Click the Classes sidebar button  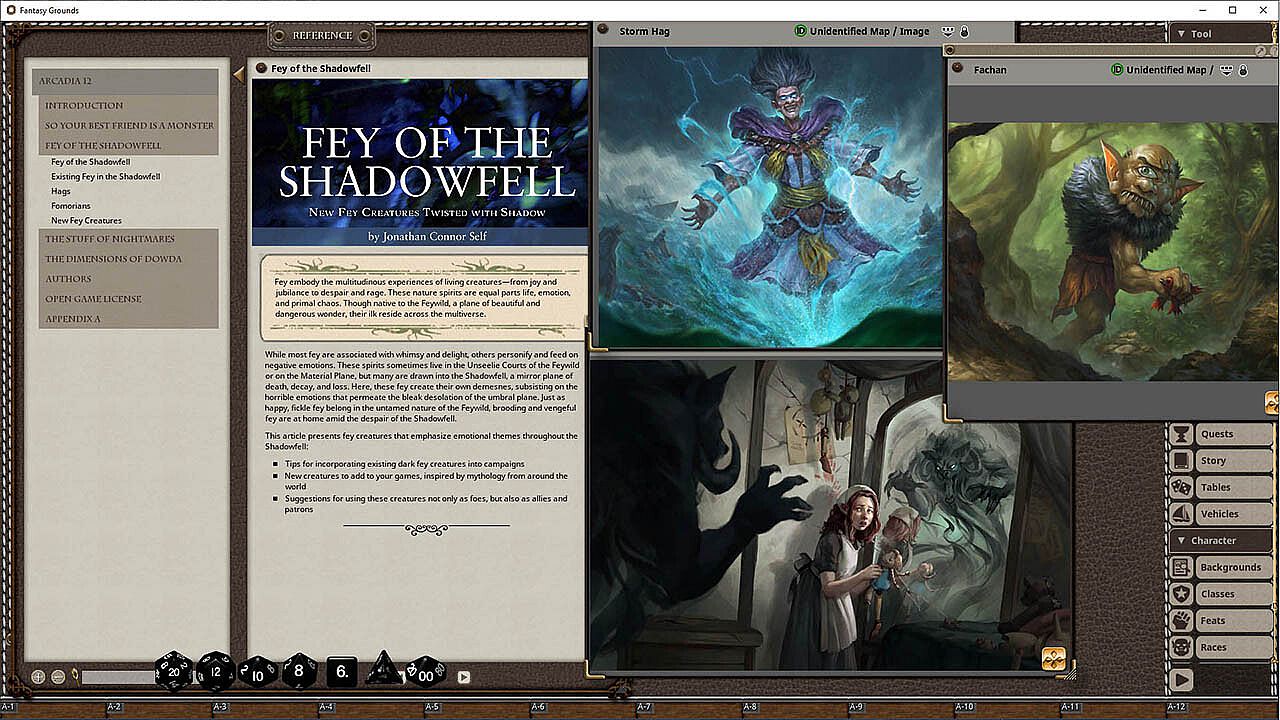(x=1233, y=594)
